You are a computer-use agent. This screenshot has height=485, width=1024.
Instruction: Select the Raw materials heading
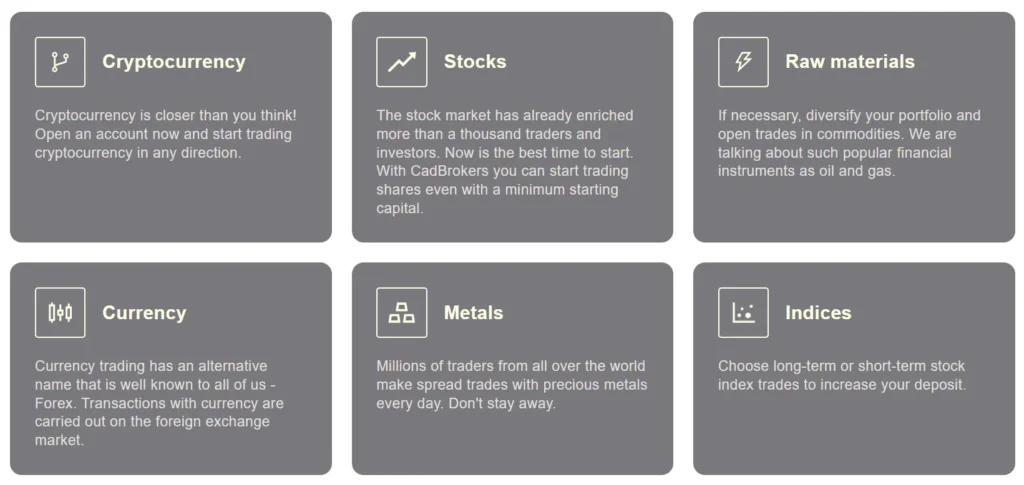click(849, 62)
